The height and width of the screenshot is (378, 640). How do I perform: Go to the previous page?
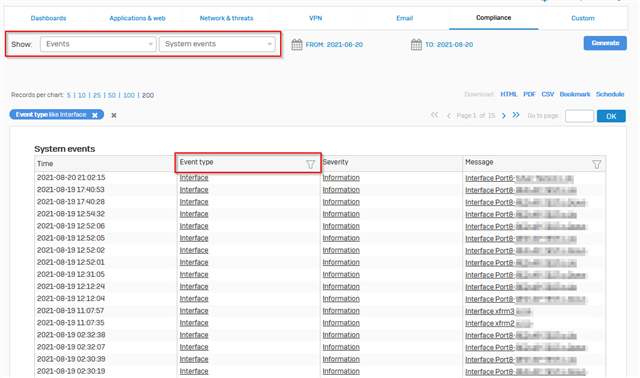449,116
